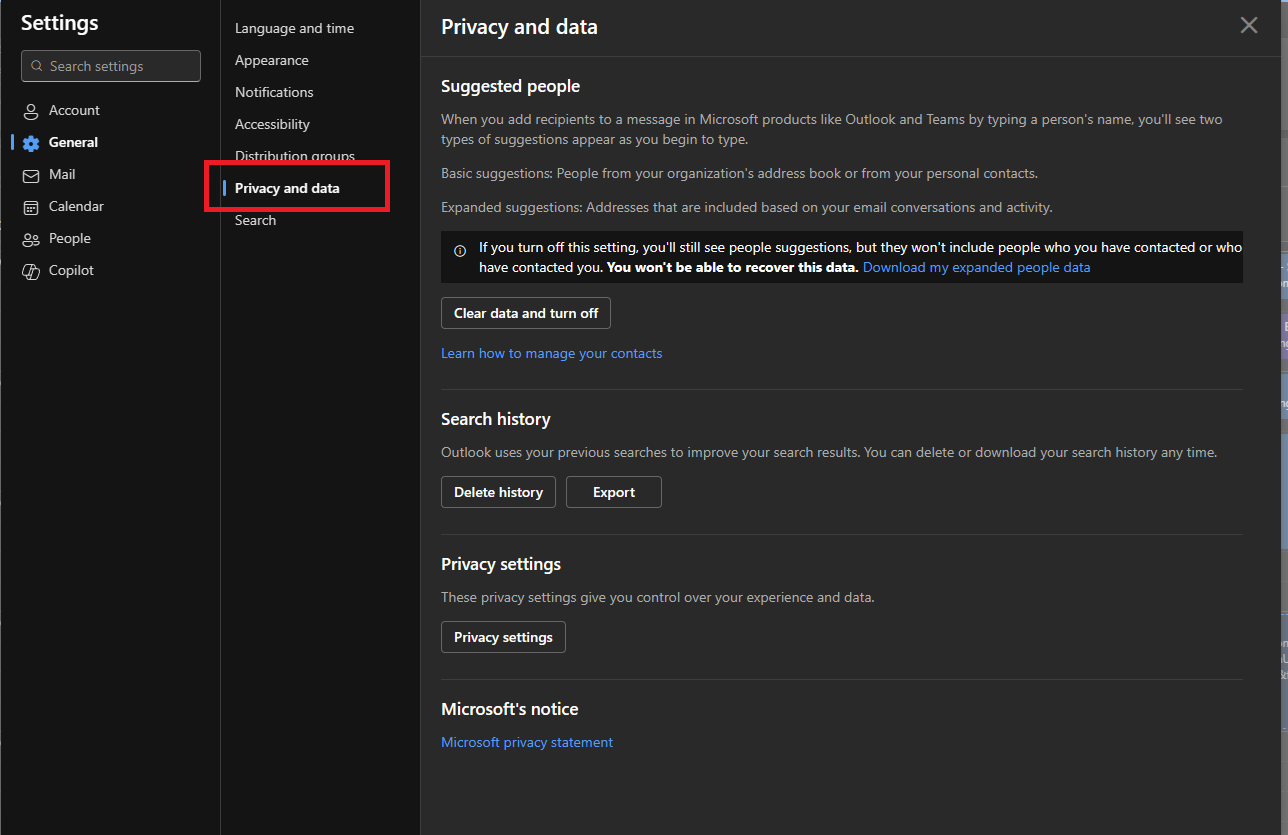Viewport: 1288px width, 835px height.
Task: Close the Settings dialog
Action: click(x=1249, y=26)
